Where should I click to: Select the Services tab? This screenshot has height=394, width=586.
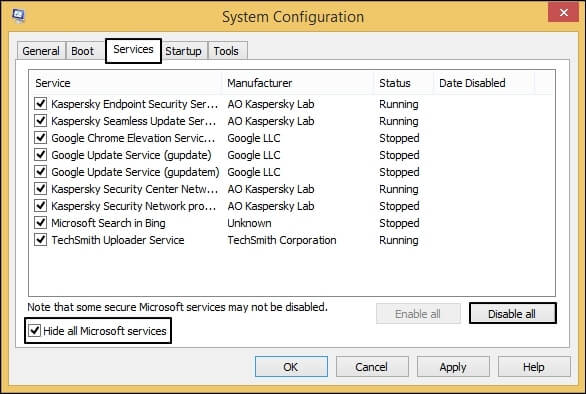tap(133, 50)
